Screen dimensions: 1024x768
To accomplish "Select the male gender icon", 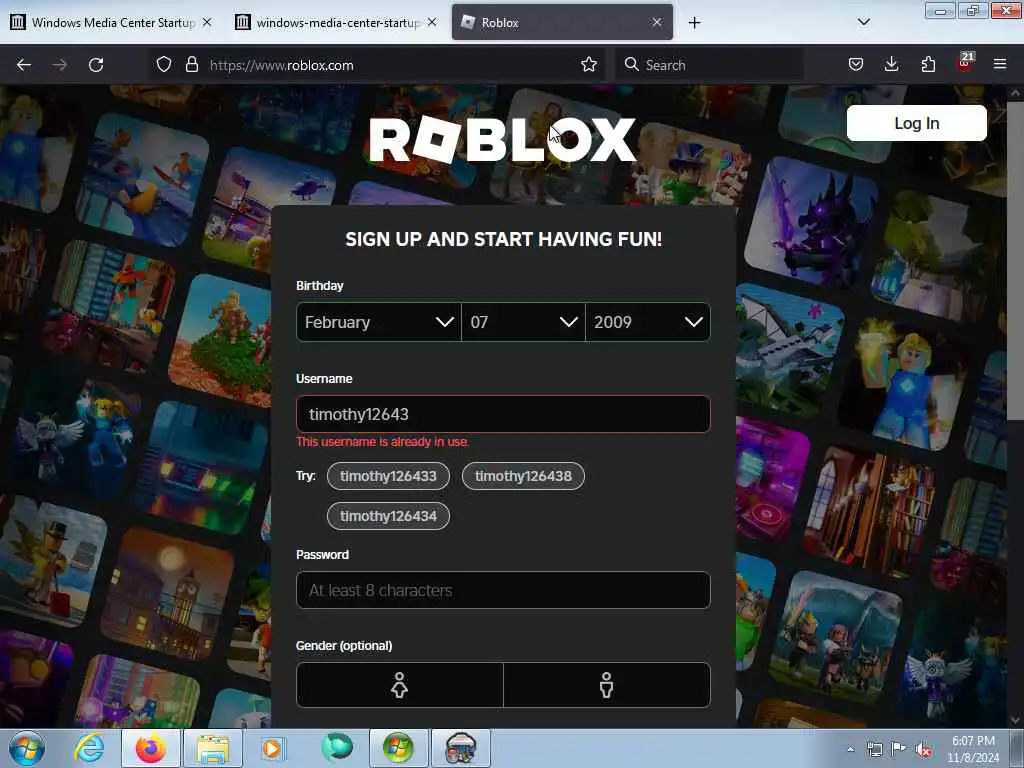I will pos(607,685).
